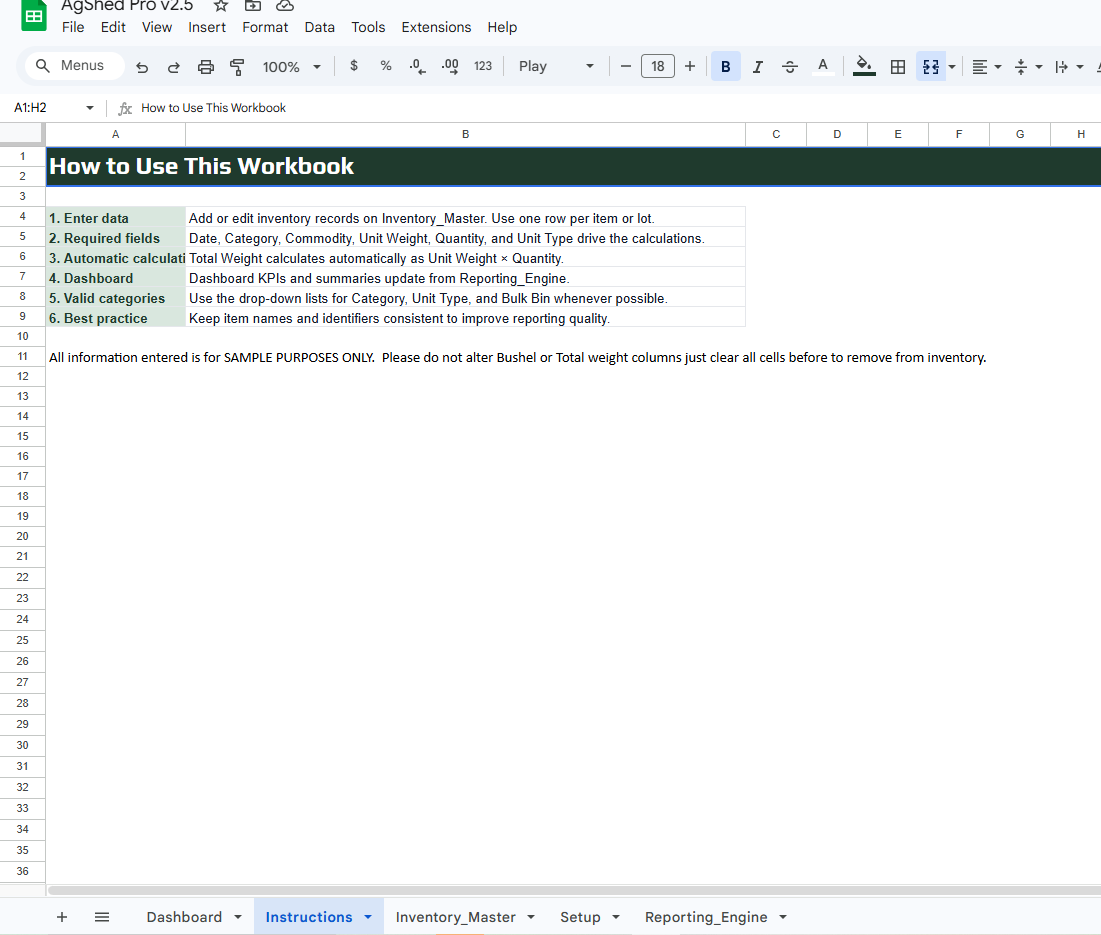Toggle bold formatting
This screenshot has width=1101, height=935.
point(725,66)
